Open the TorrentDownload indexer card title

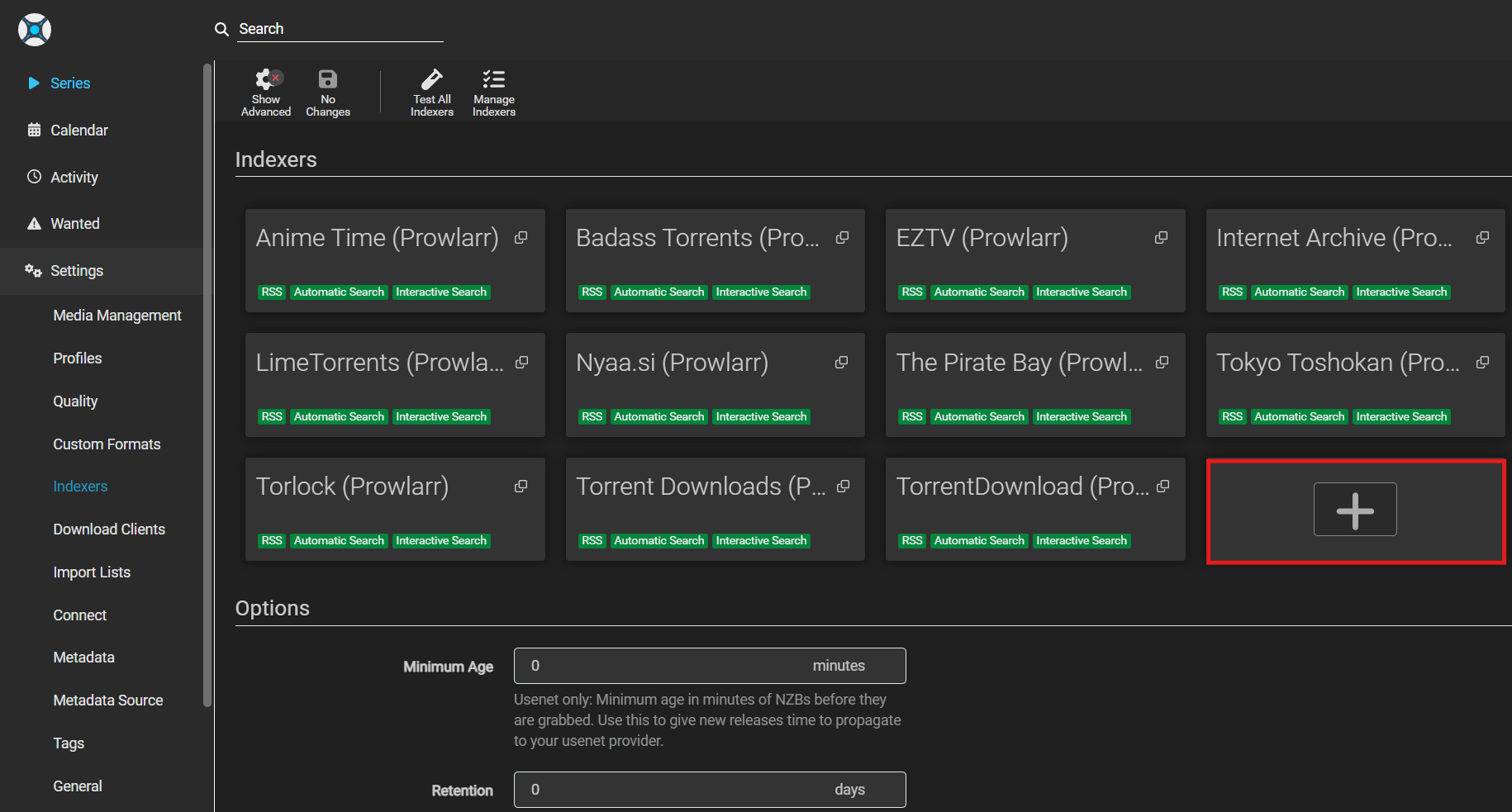[1022, 487]
